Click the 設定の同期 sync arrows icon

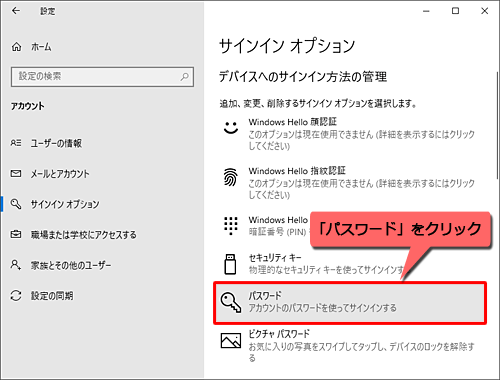point(16,296)
